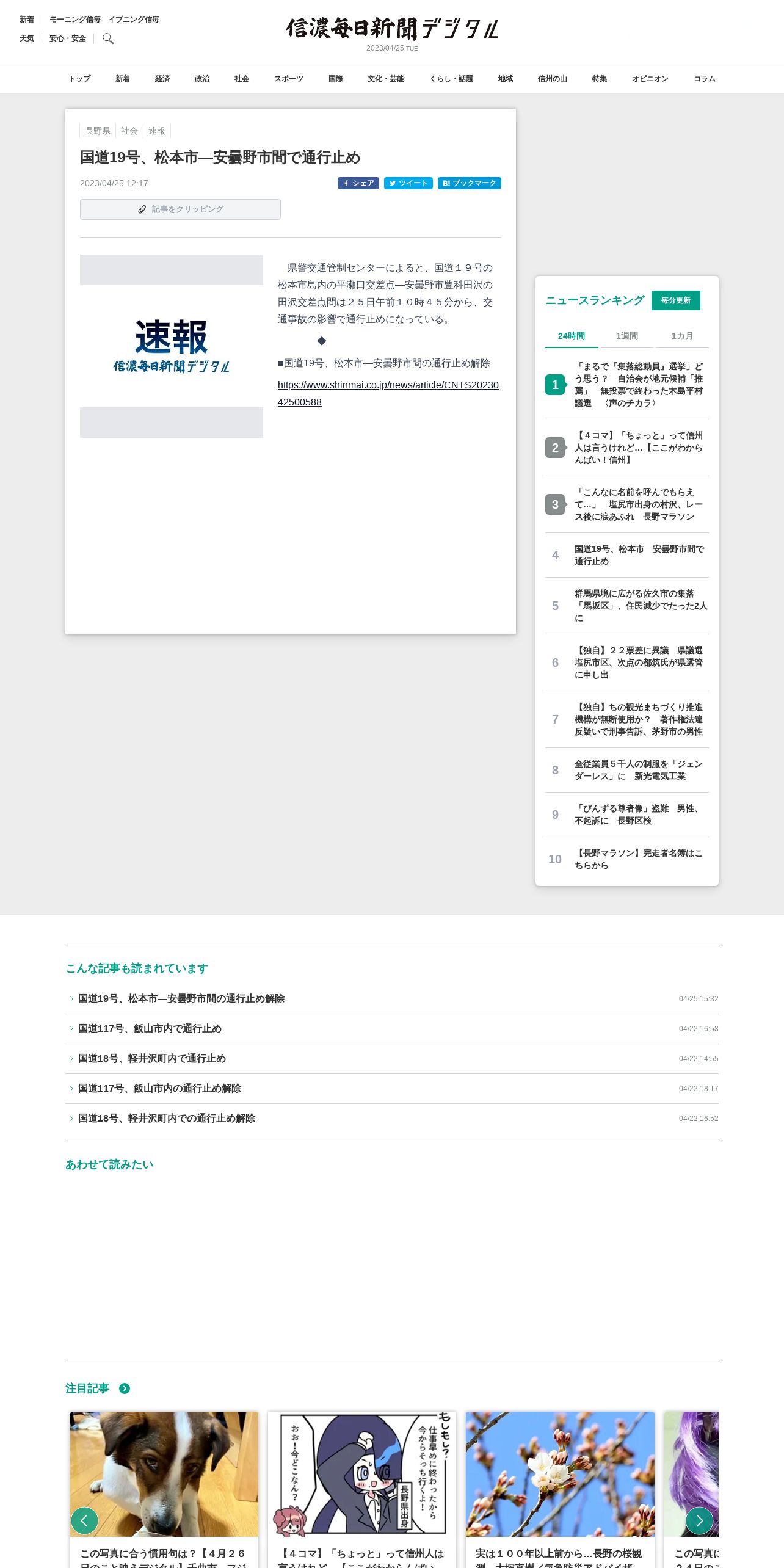Open the 特集 navigation item
Screen dimensions: 784x1568
coord(600,79)
